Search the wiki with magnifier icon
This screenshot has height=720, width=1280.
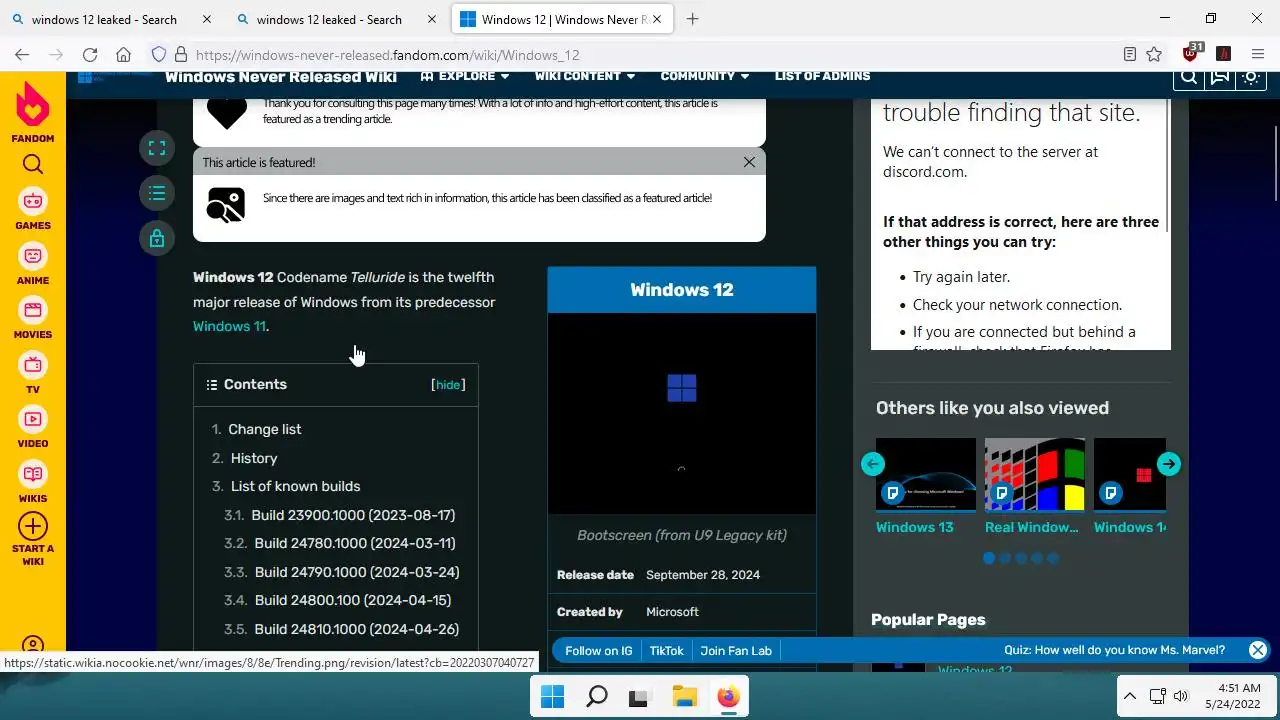pos(1189,77)
